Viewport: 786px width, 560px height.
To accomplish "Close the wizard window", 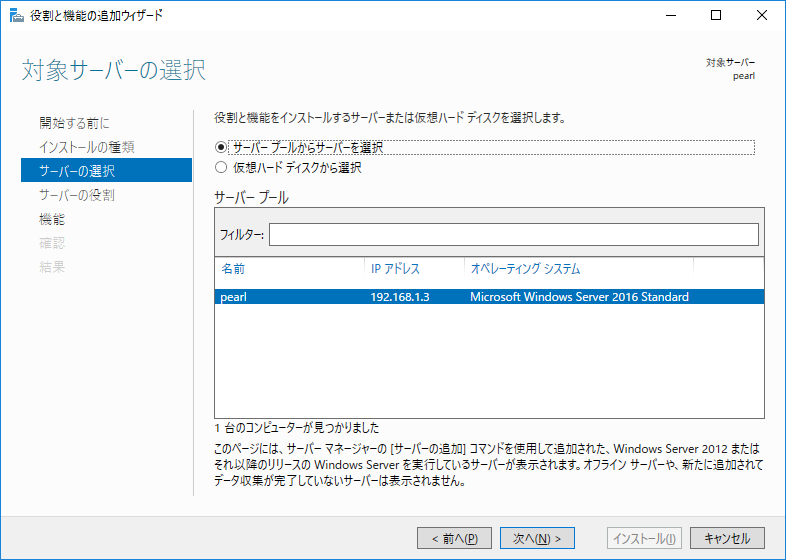I will pos(761,16).
